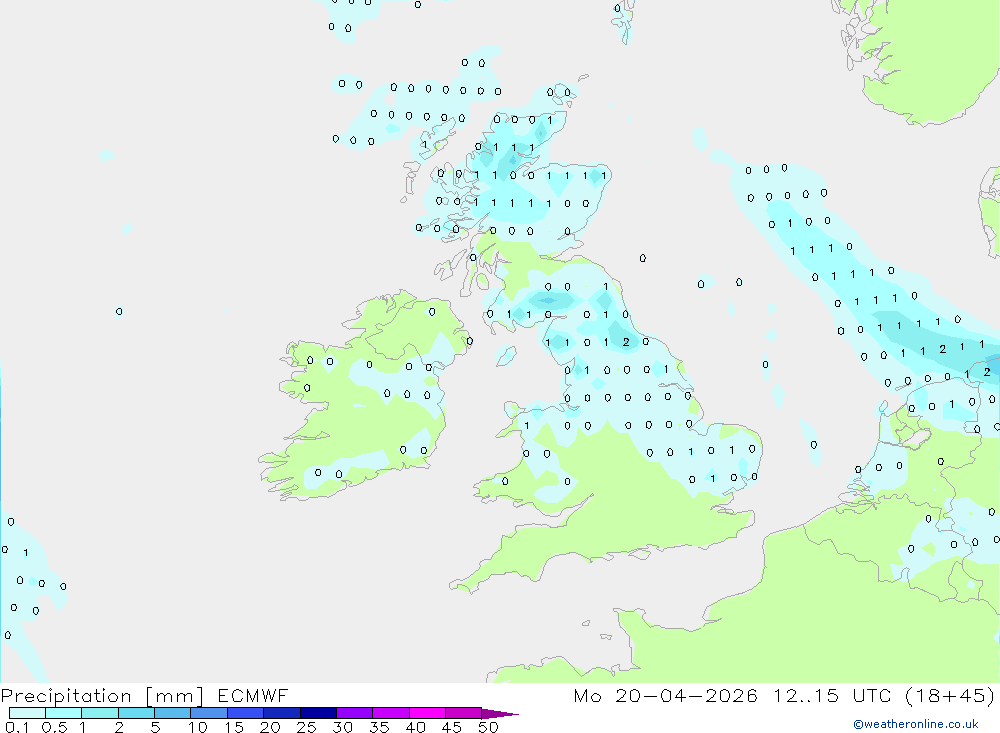Click the '50' legend scale label
Image resolution: width=1000 pixels, height=733 pixels.
pyautogui.click(x=488, y=727)
